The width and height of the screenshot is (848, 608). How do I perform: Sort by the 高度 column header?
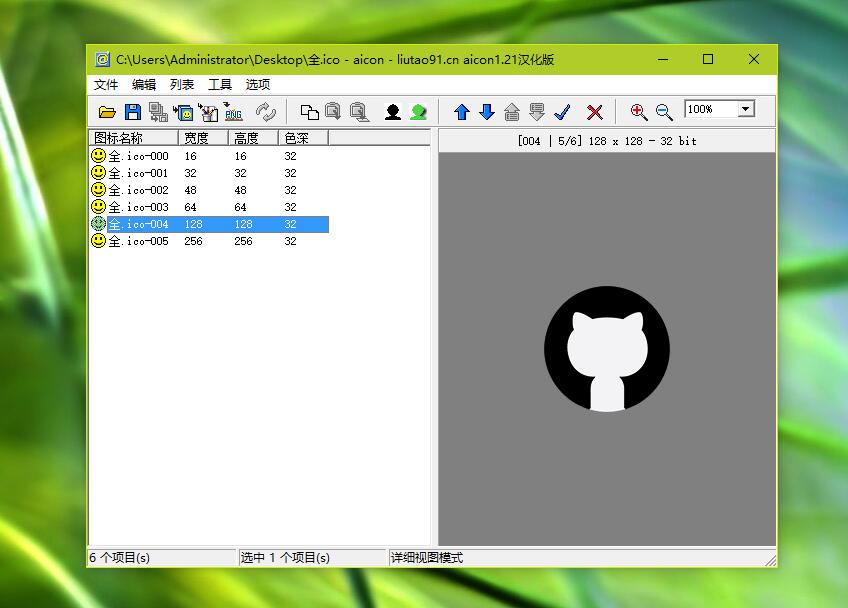click(253, 138)
